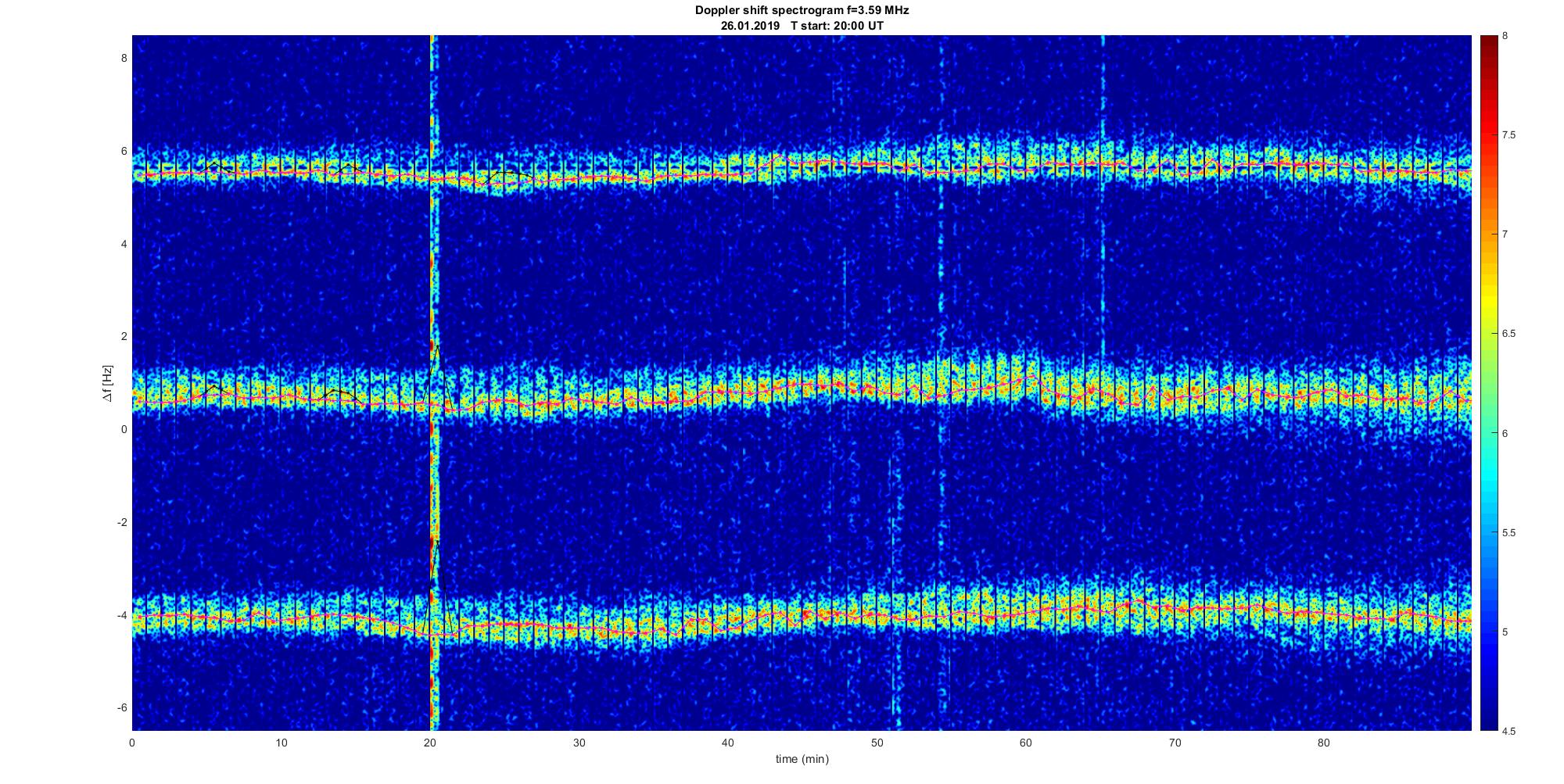Click the bright vertical burst at 20 min
The image size is (1564, 784).
point(433,383)
